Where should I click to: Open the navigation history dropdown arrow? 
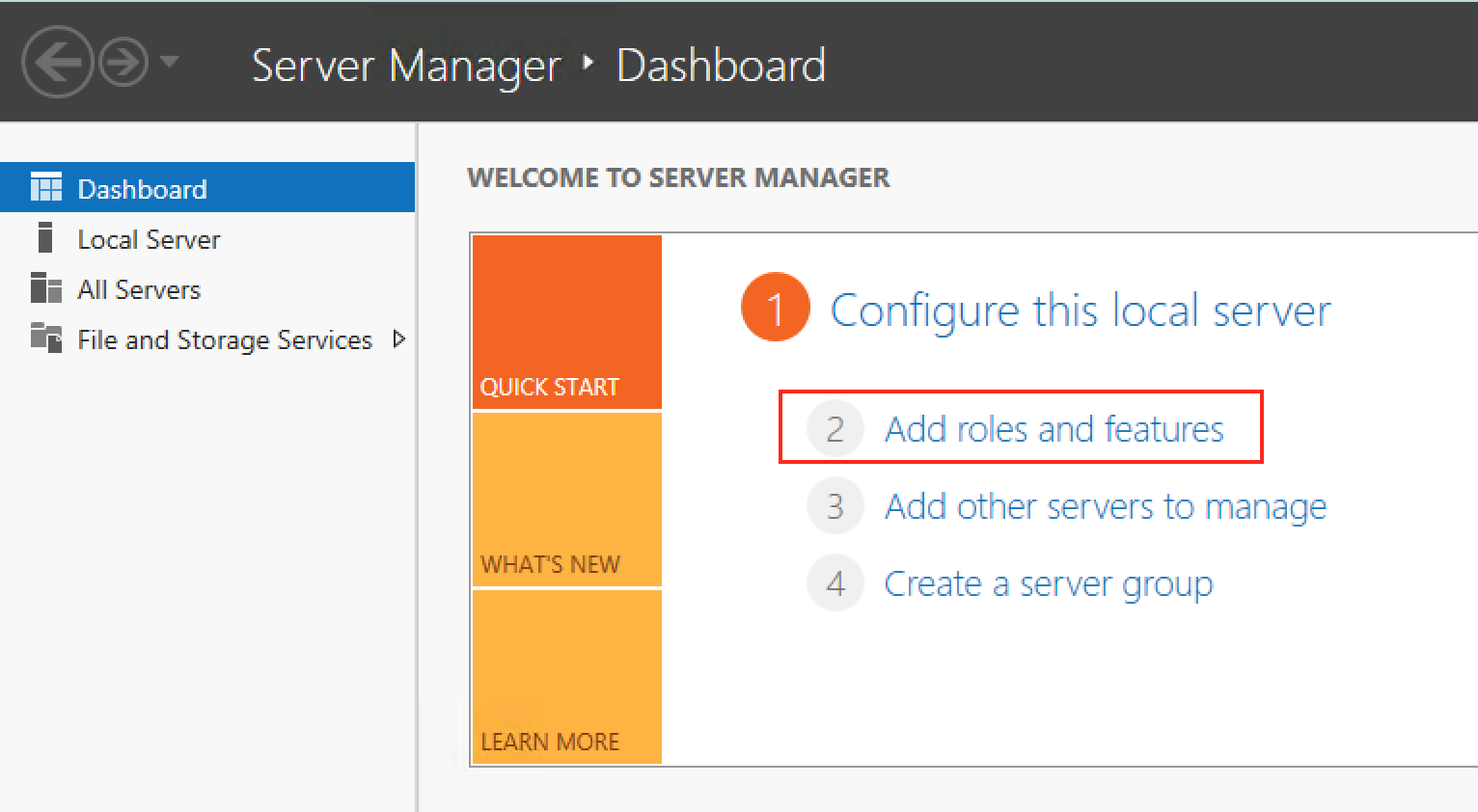tap(169, 62)
